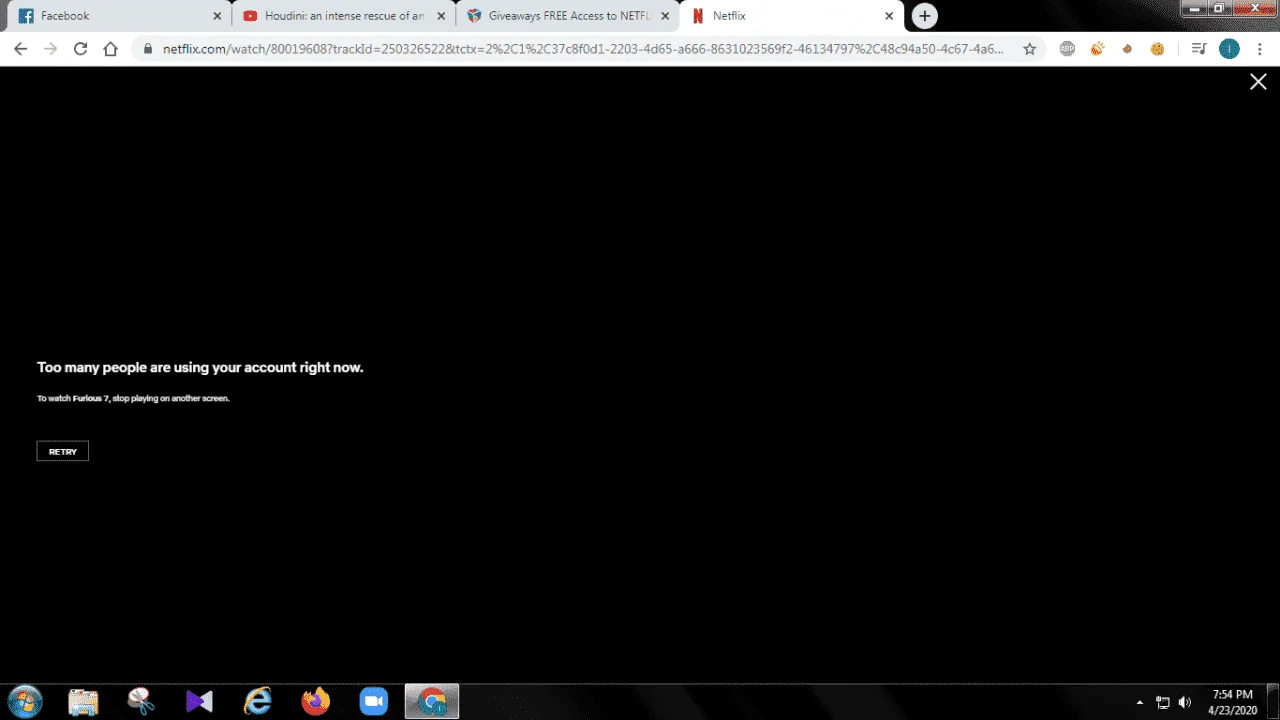The width and height of the screenshot is (1280, 720).
Task: Show hidden system tray icons
Action: click(1140, 702)
